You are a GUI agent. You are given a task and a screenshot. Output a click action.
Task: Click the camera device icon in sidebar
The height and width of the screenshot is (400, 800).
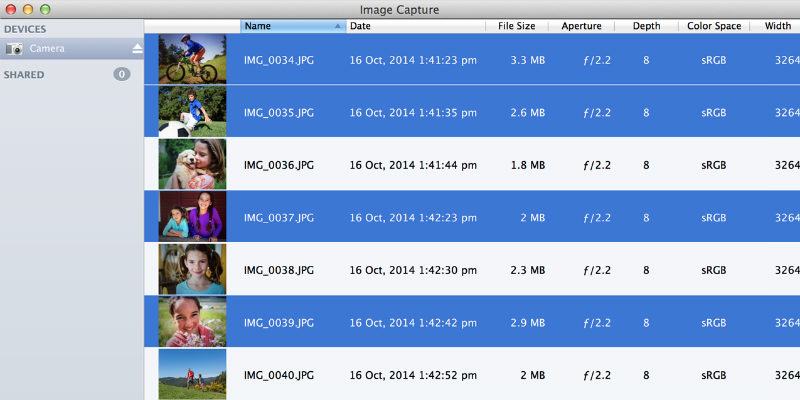coord(15,49)
